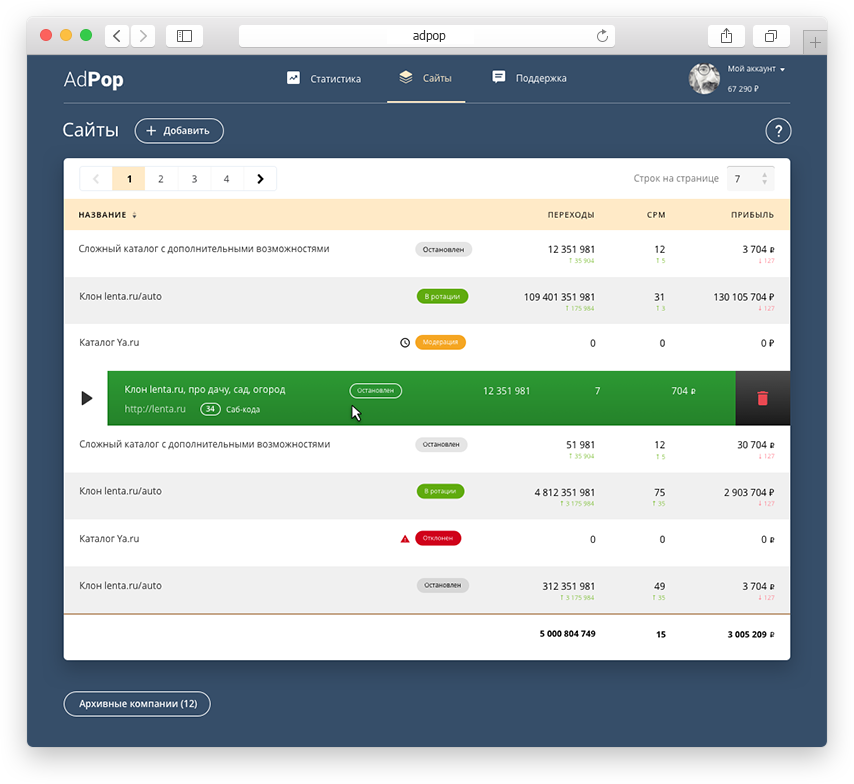
Task: Select page 1 in pagination
Action: [x=129, y=179]
